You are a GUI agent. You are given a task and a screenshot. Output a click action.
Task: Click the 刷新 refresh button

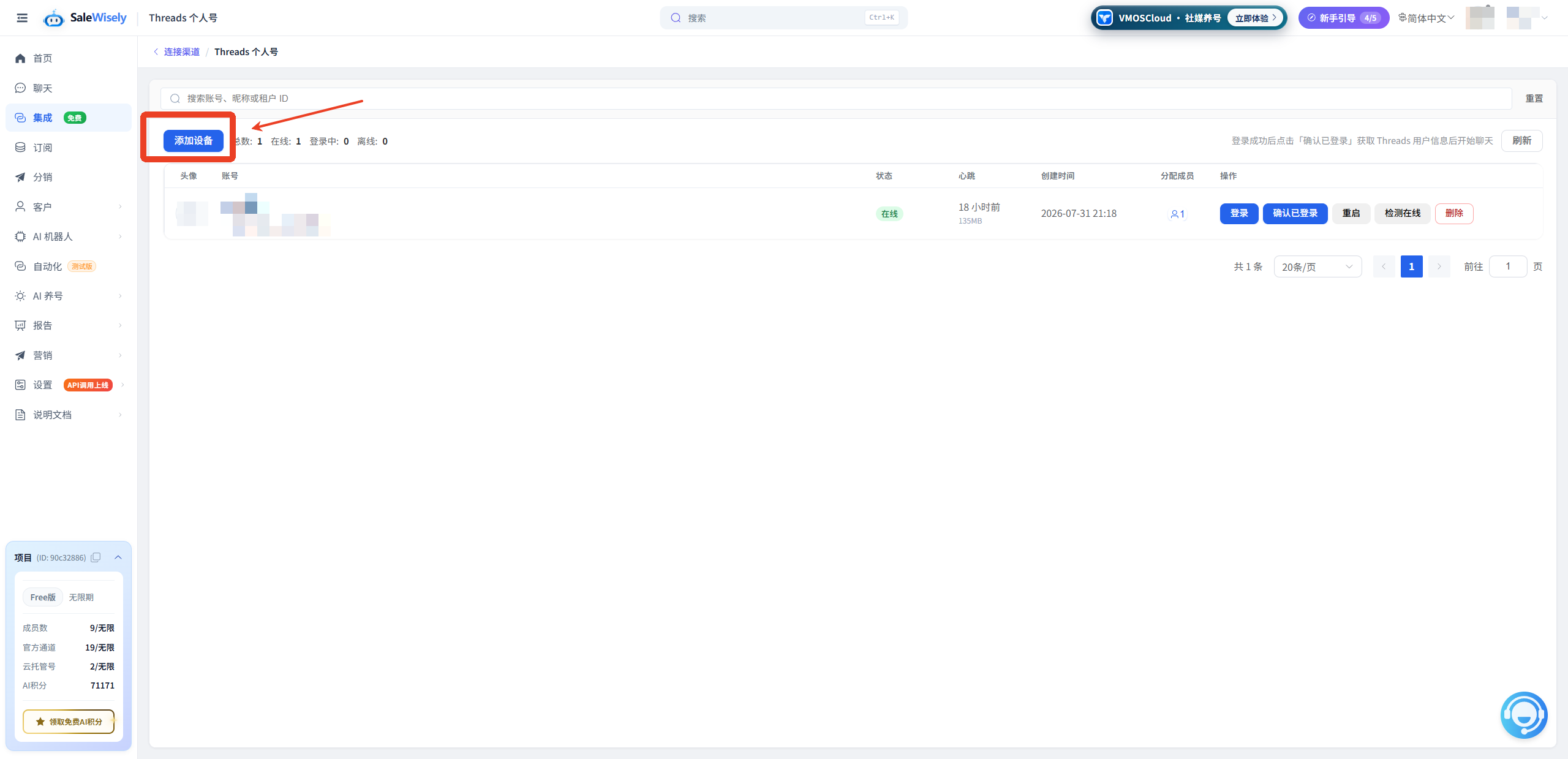pyautogui.click(x=1521, y=141)
